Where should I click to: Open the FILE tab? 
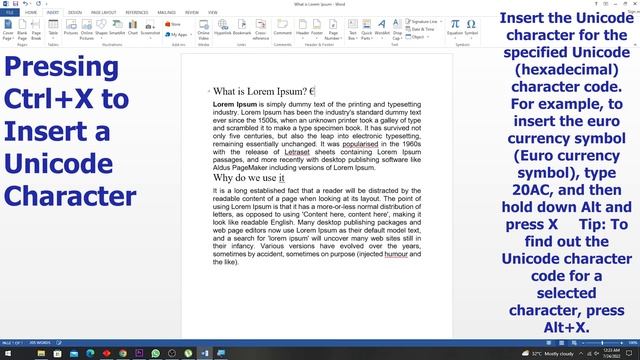tap(10, 13)
